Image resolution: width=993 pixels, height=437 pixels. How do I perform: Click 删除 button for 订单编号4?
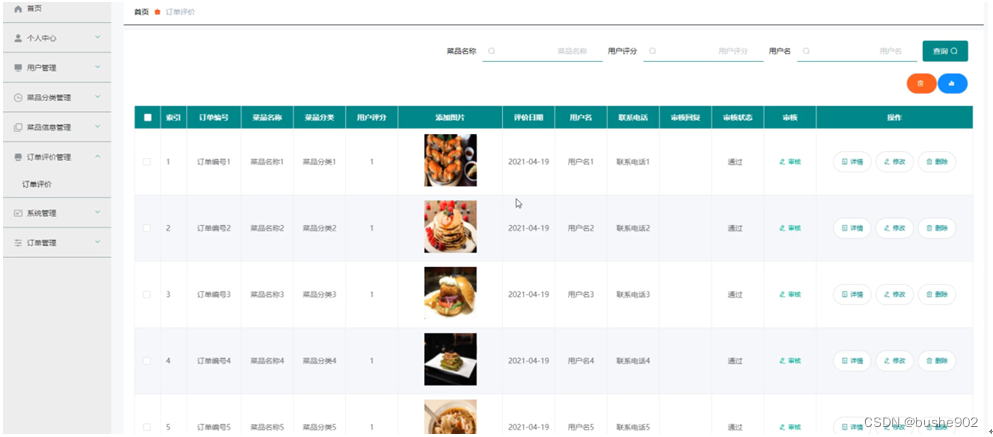[x=937, y=361]
